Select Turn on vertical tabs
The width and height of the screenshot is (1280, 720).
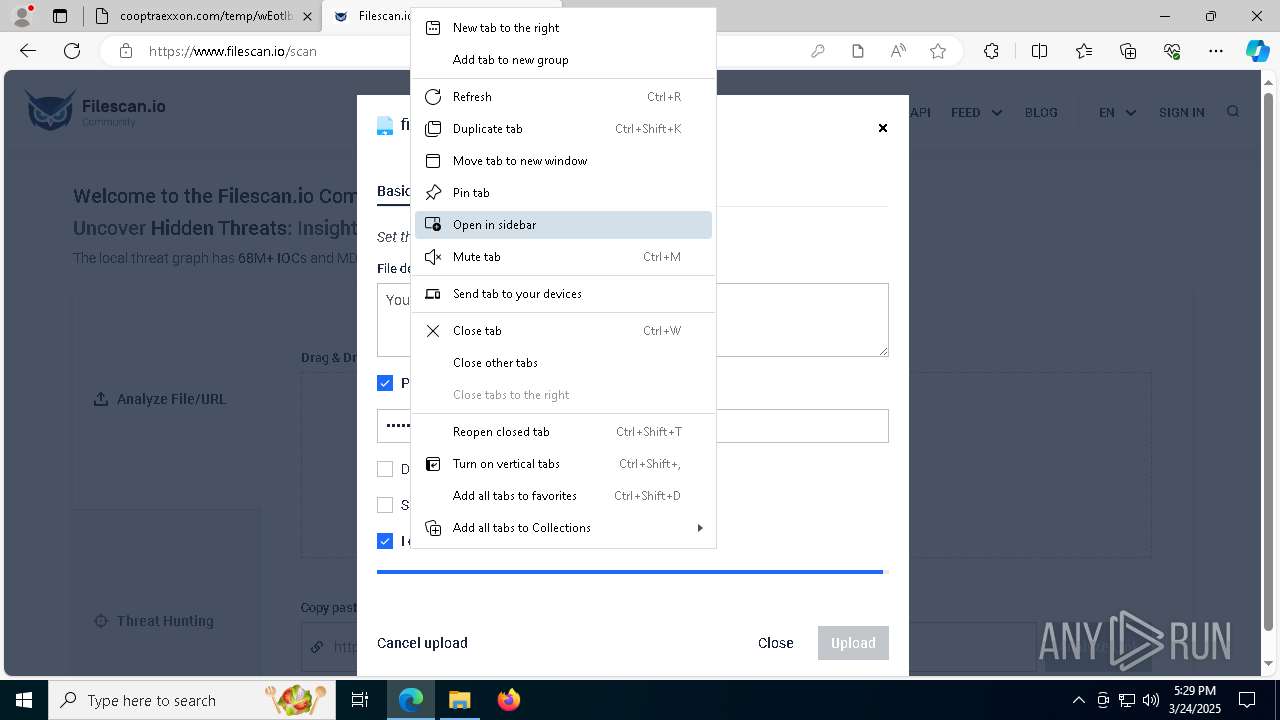[x=564, y=464]
